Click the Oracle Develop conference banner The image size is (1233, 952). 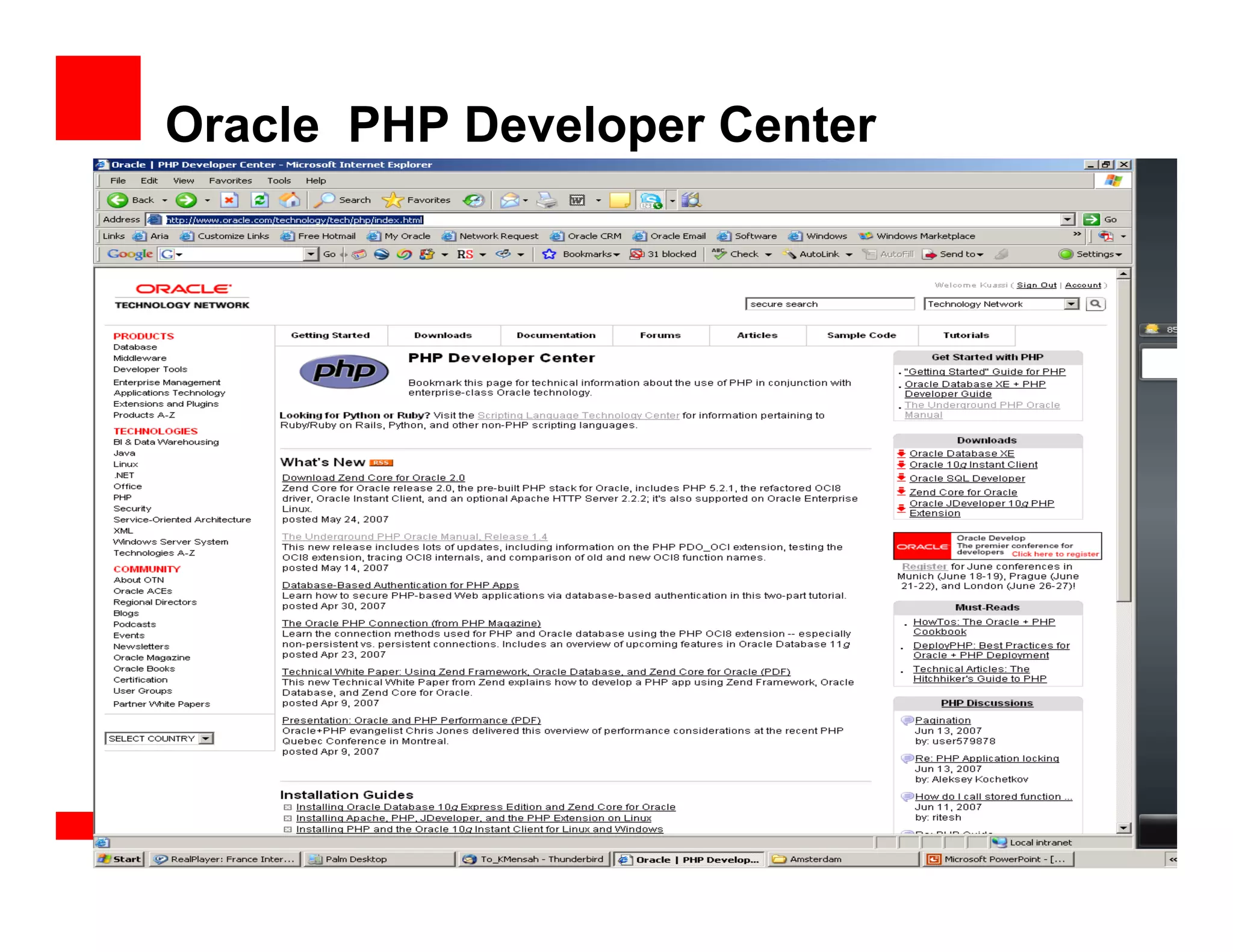tap(997, 546)
